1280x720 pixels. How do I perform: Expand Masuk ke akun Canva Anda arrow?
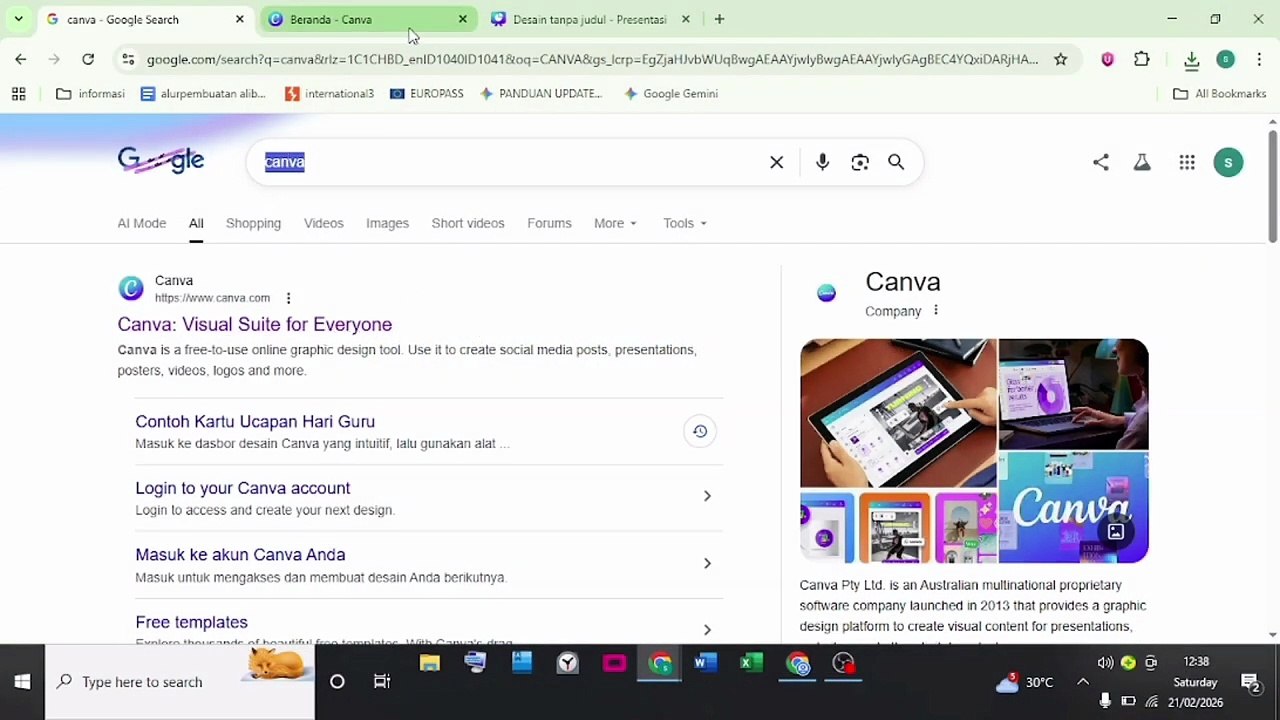pyautogui.click(x=707, y=563)
